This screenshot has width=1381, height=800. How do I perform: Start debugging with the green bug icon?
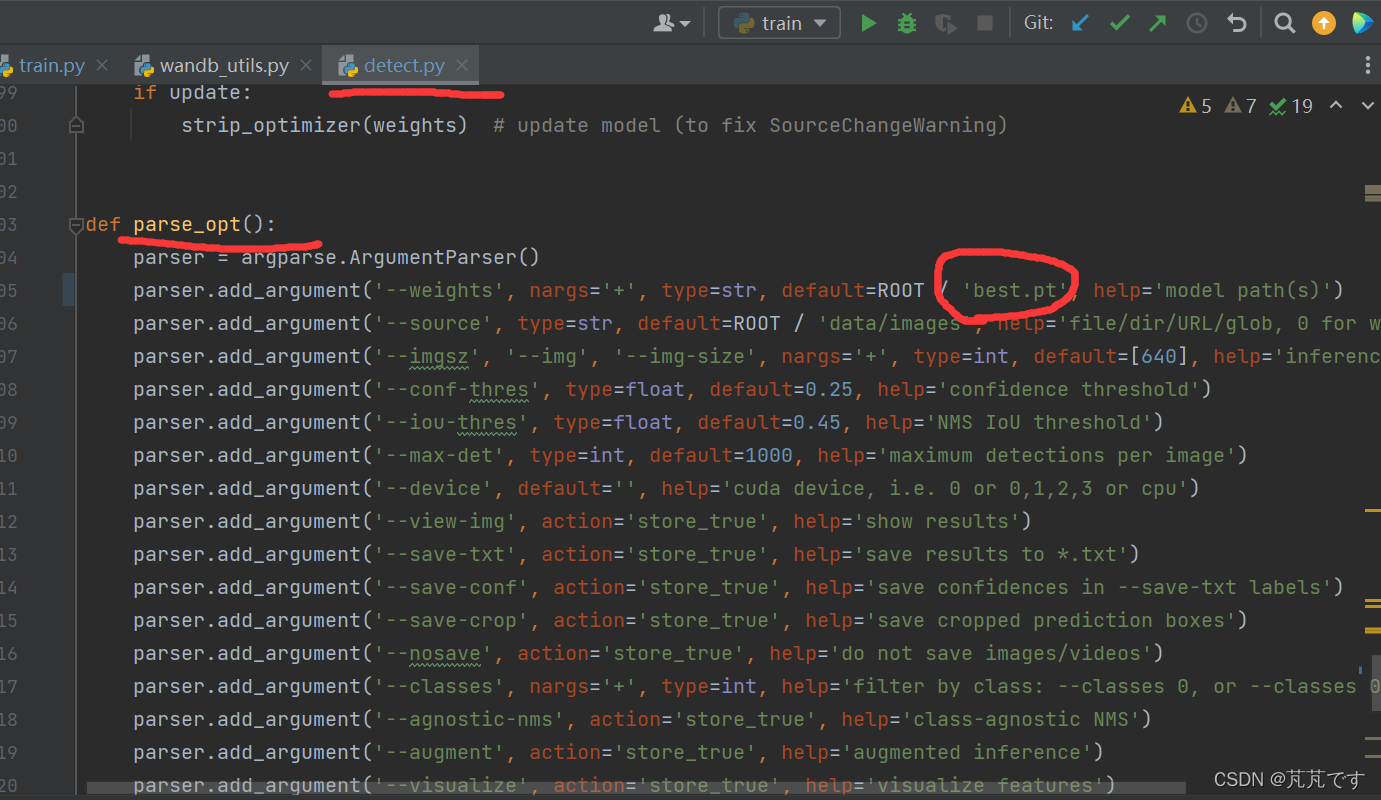pyautogui.click(x=907, y=23)
